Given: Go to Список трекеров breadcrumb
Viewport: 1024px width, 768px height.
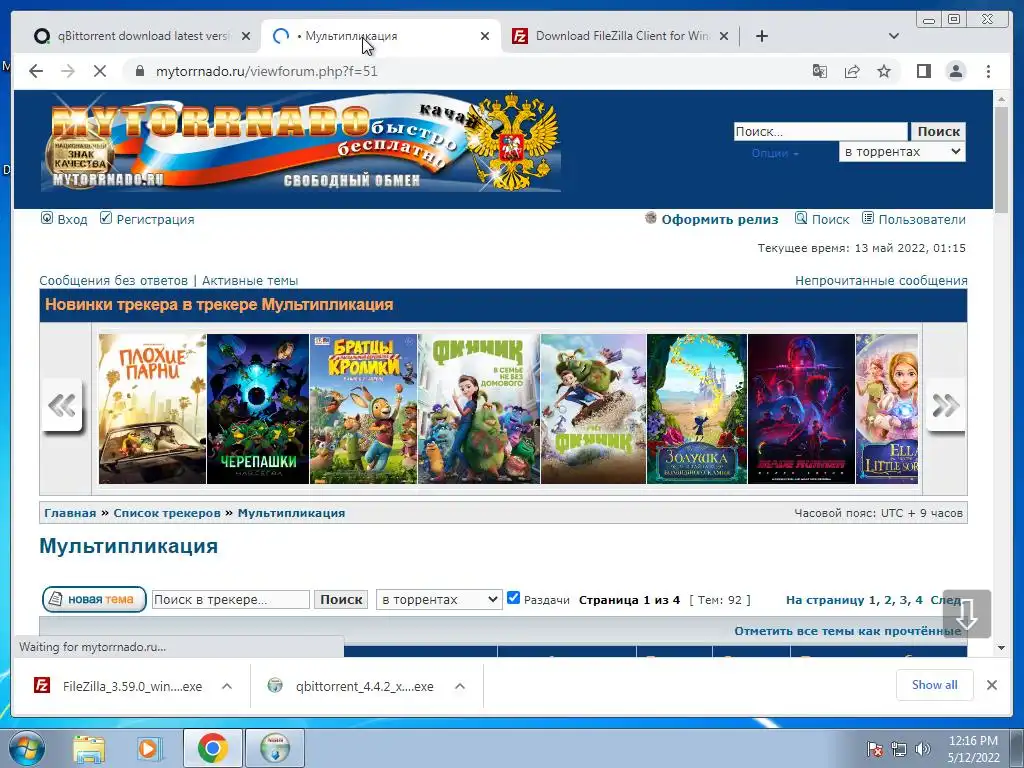Looking at the screenshot, I should pos(167,513).
